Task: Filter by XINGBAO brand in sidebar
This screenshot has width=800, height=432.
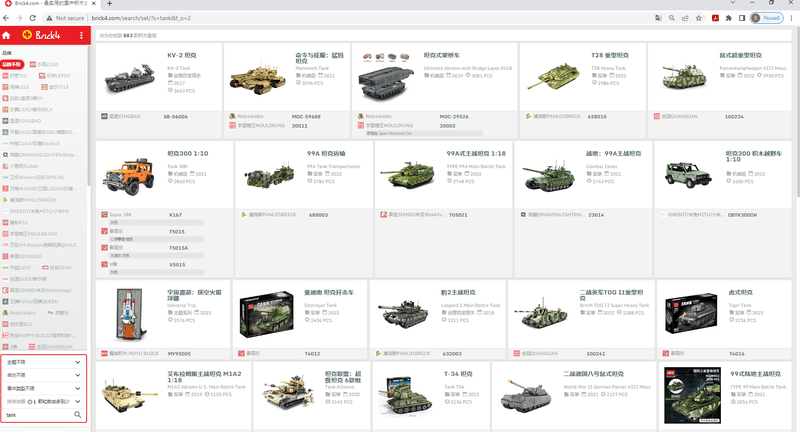Action: [x=22, y=121]
